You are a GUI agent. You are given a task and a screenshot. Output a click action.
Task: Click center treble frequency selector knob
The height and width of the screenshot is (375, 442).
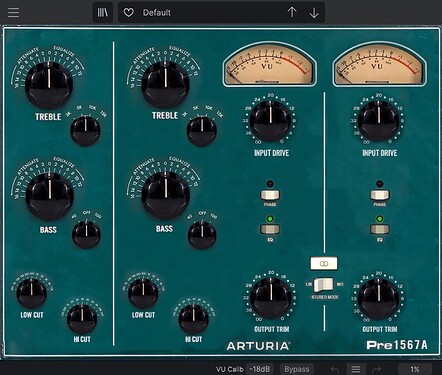202,131
